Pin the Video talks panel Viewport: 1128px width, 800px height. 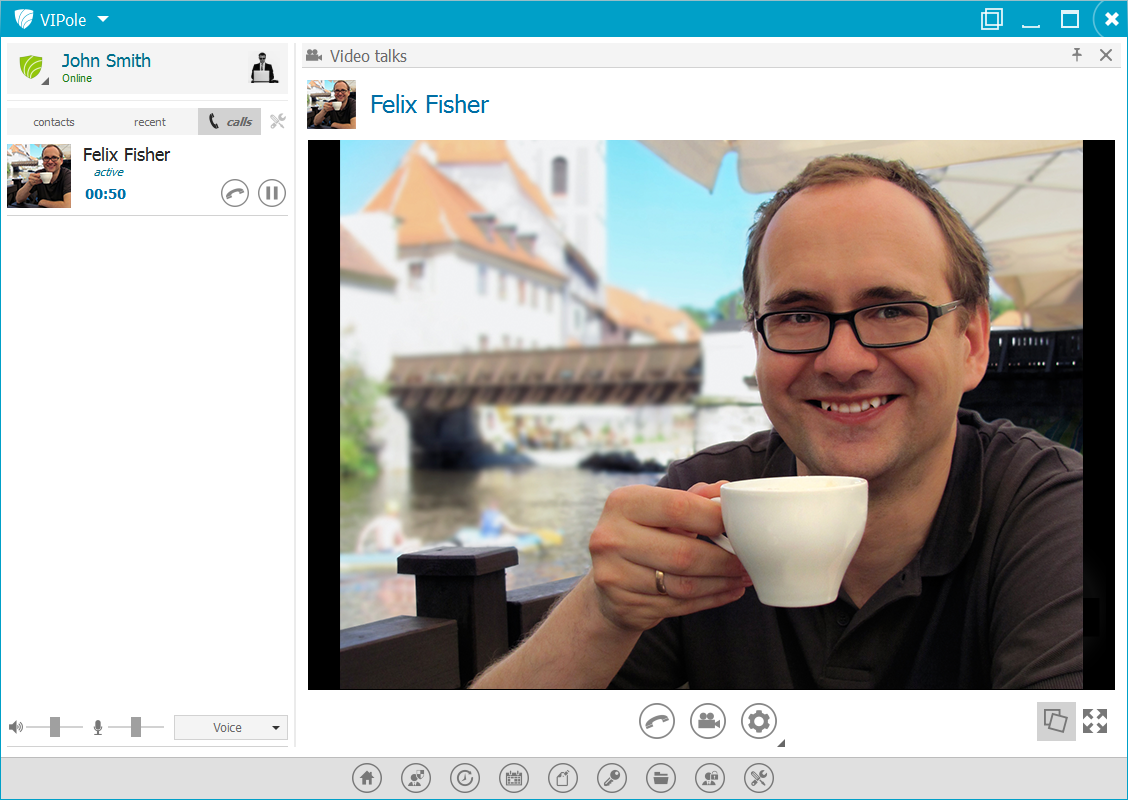click(1077, 55)
